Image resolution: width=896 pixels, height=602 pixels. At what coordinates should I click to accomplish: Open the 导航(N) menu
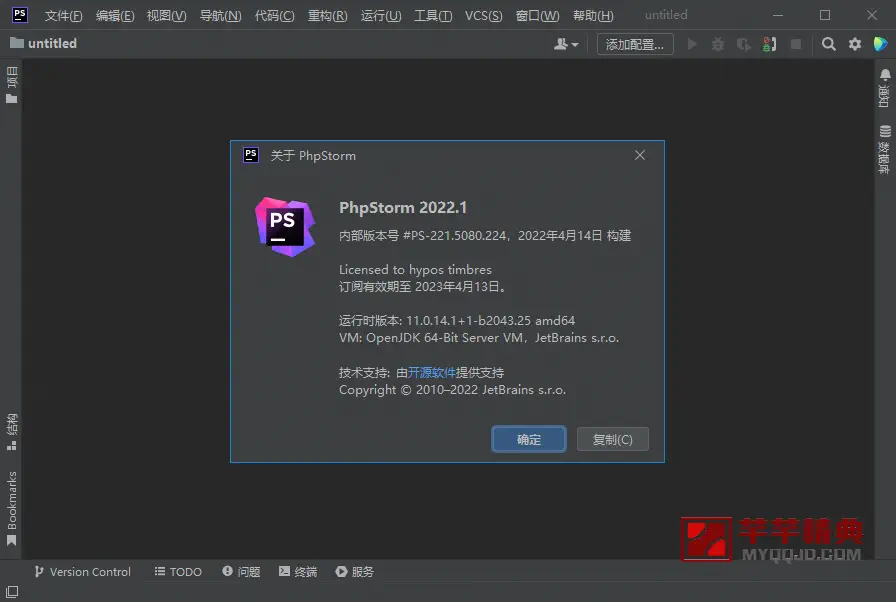tap(220, 15)
